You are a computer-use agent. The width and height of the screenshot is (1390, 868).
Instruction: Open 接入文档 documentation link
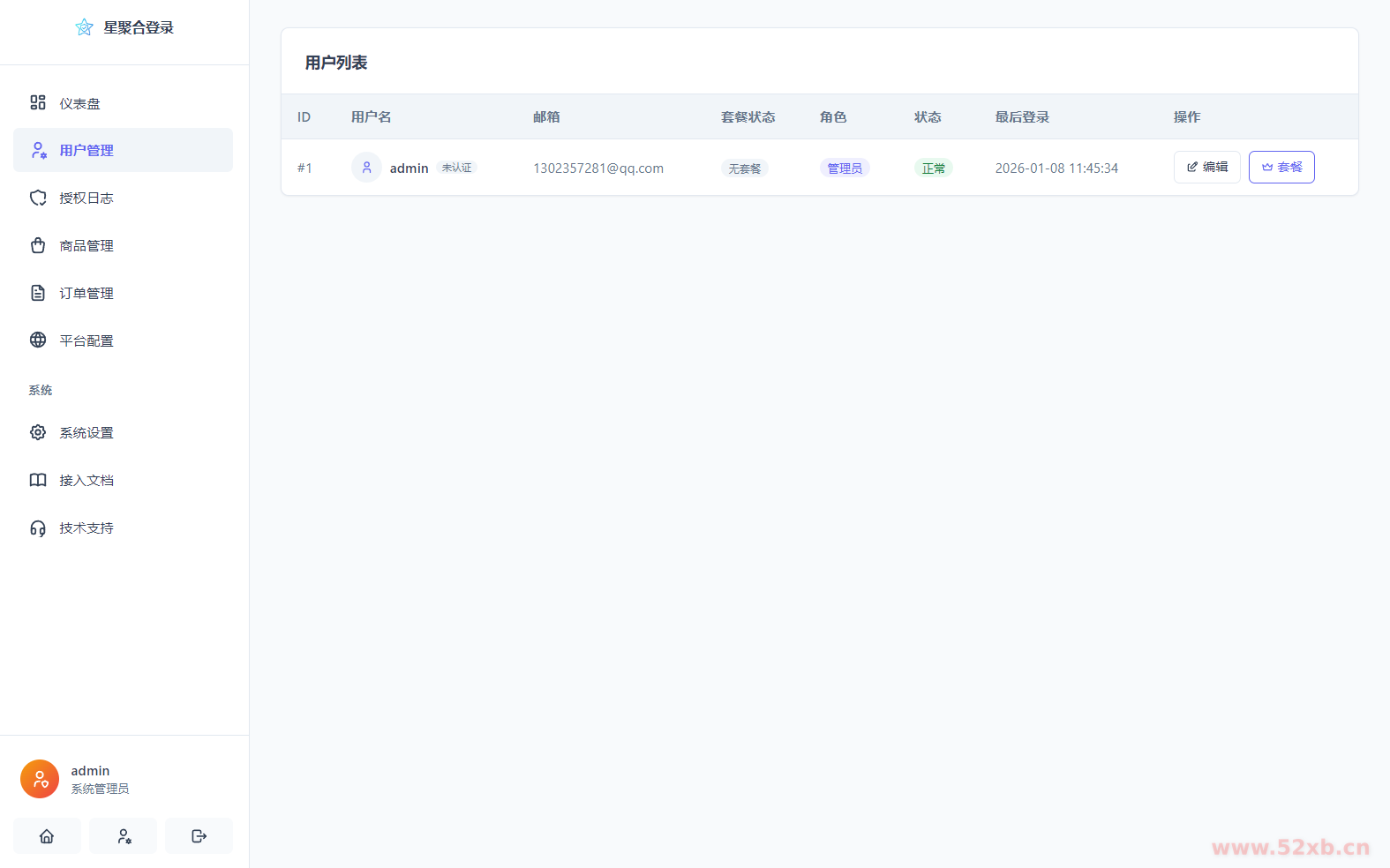86,481
